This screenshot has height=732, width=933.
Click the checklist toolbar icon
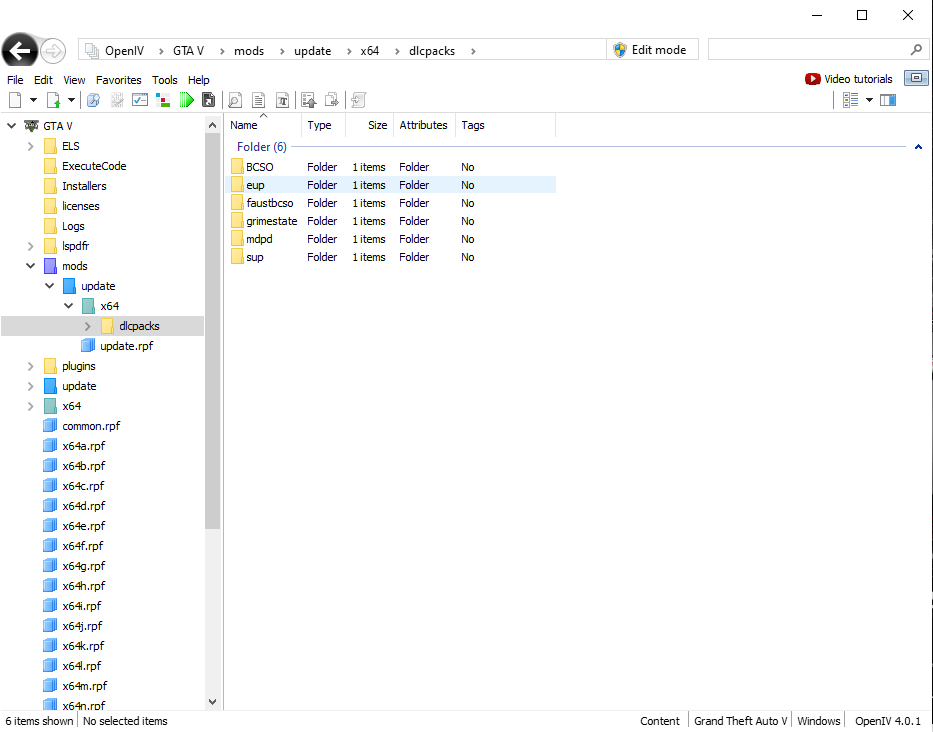140,100
